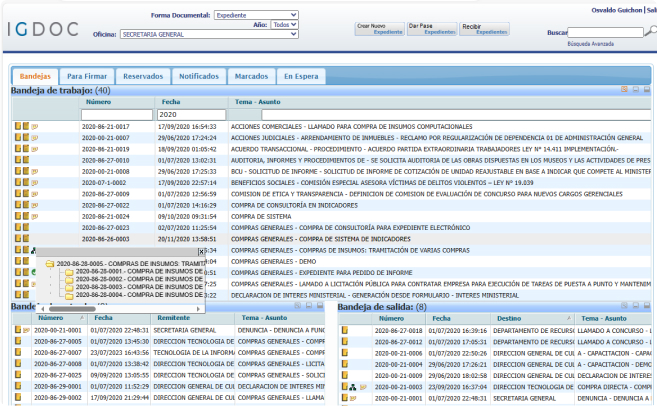Switch to the En Espera tab
The height and width of the screenshot is (406, 657).
301,76
